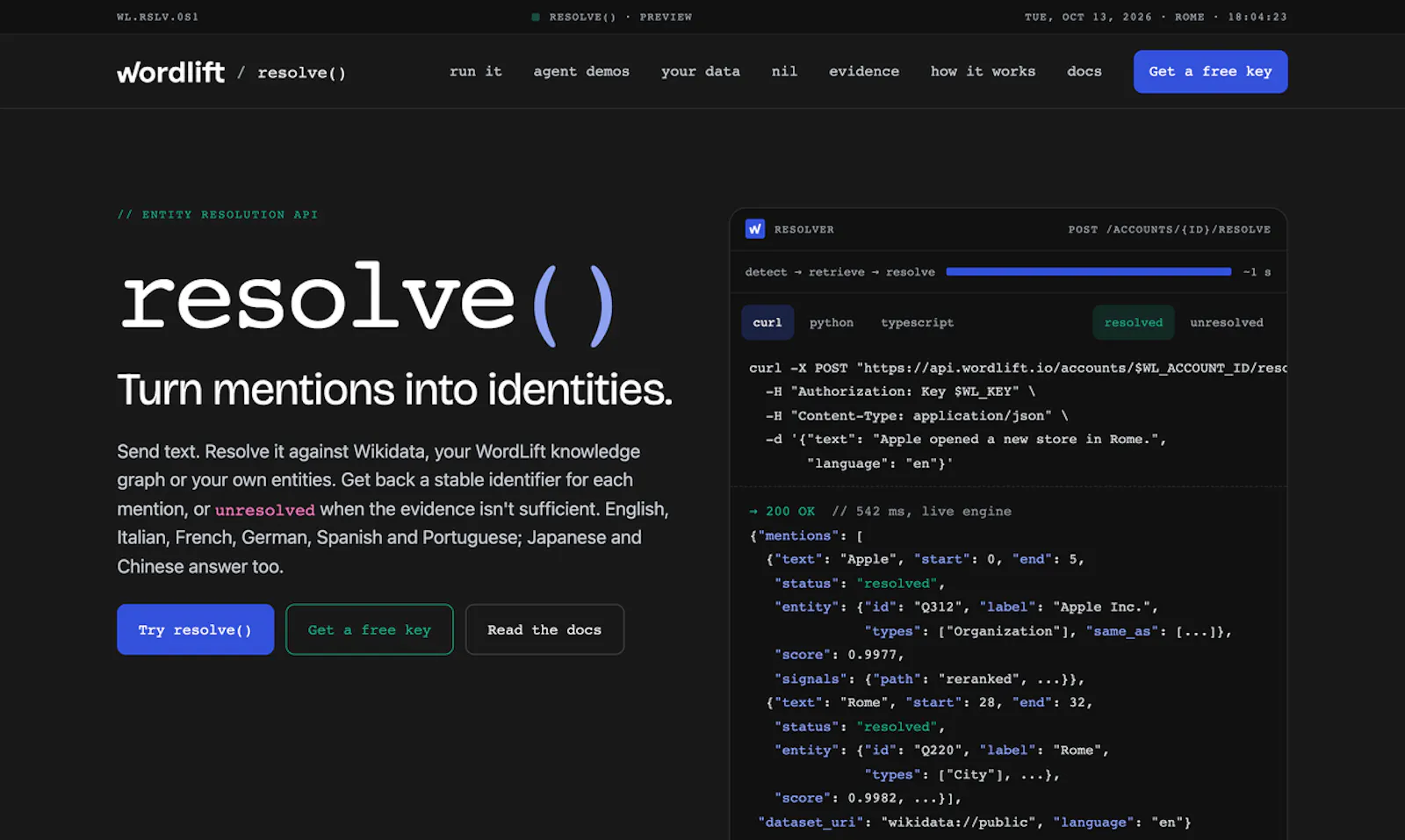Navigate to the 'evidence' section
This screenshot has height=840, width=1405.
pyautogui.click(x=864, y=71)
